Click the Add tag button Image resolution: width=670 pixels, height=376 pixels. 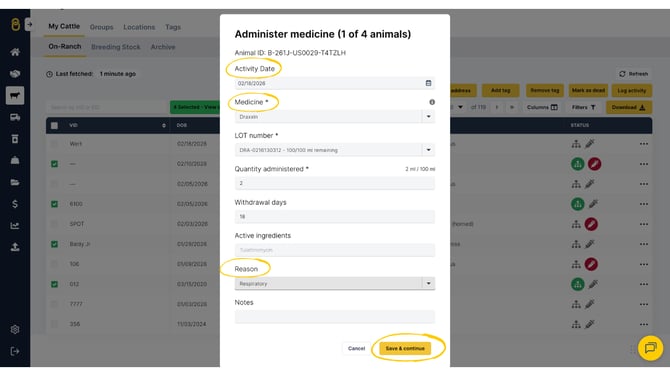click(500, 91)
